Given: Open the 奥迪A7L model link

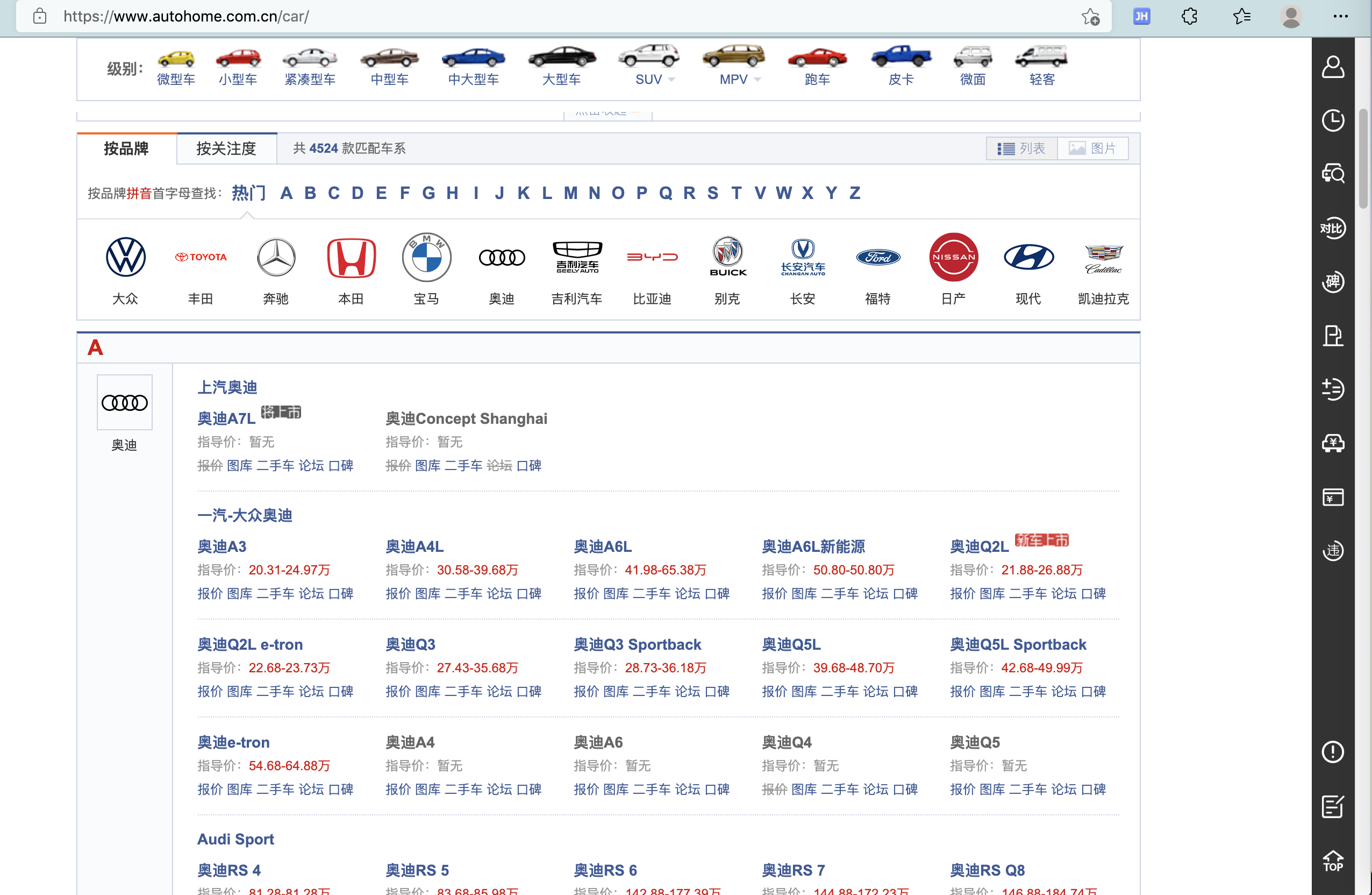Looking at the screenshot, I should pyautogui.click(x=226, y=418).
